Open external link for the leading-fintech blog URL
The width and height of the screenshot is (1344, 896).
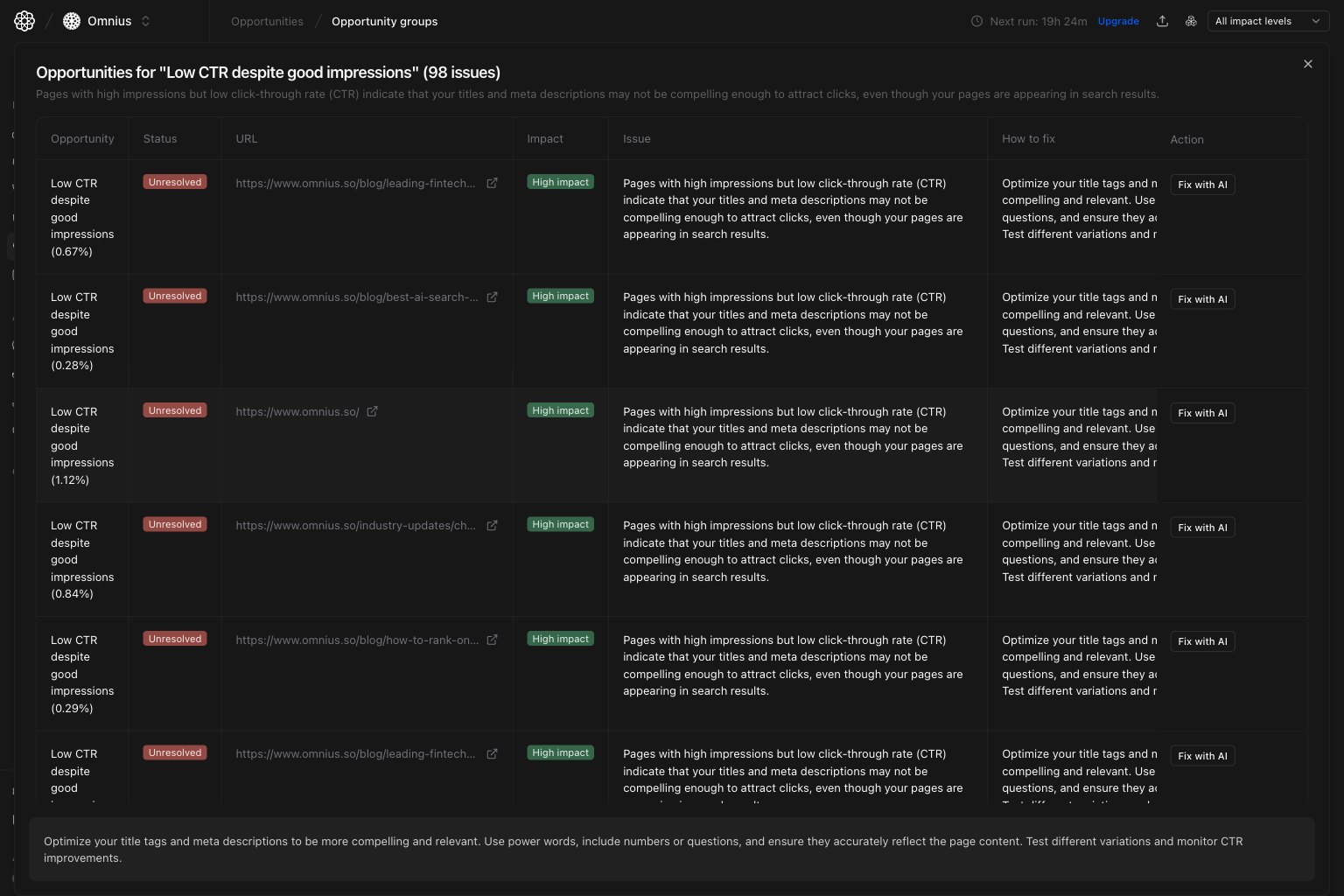(x=492, y=183)
